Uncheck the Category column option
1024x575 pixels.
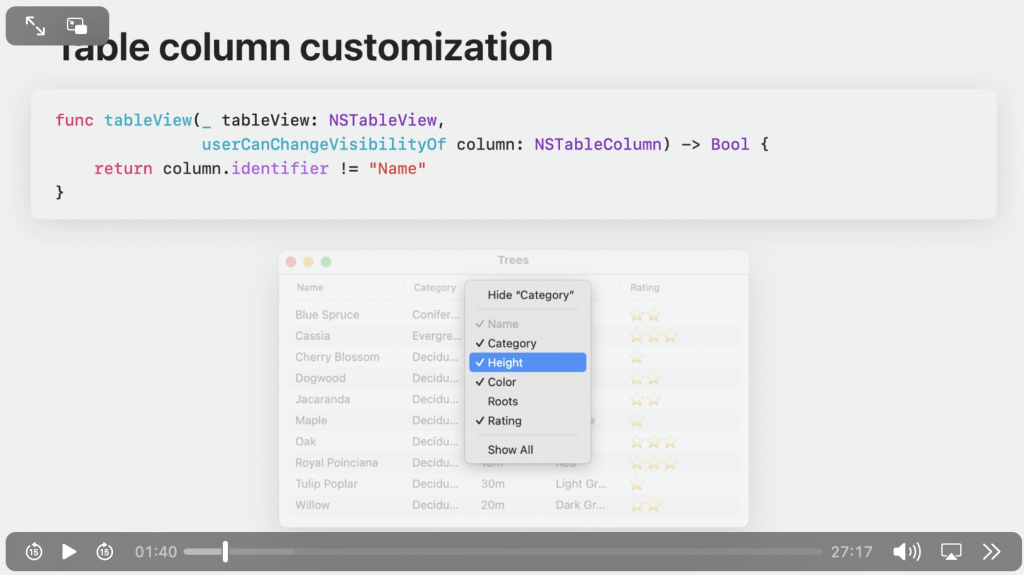click(512, 343)
